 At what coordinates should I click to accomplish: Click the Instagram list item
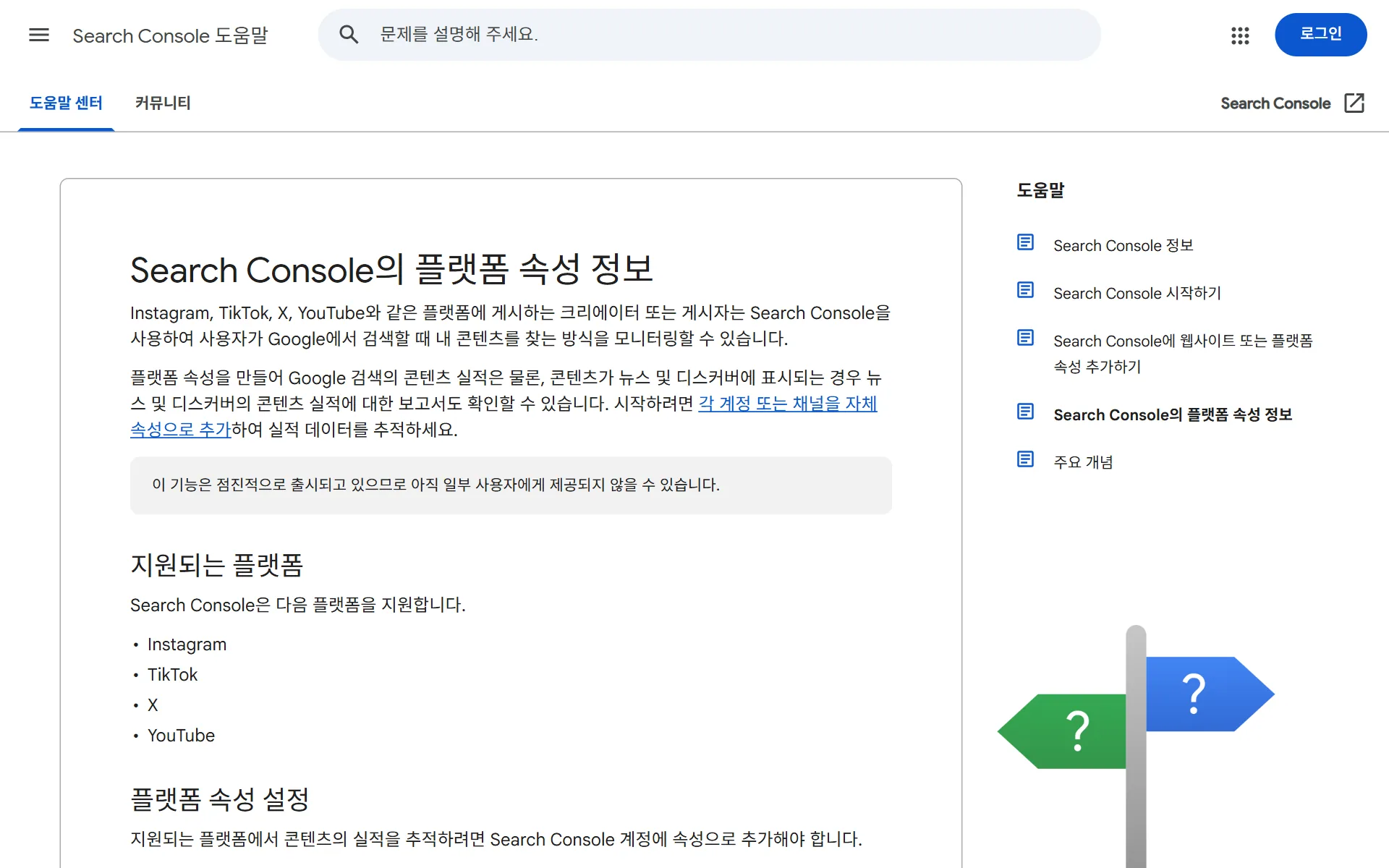coord(187,644)
